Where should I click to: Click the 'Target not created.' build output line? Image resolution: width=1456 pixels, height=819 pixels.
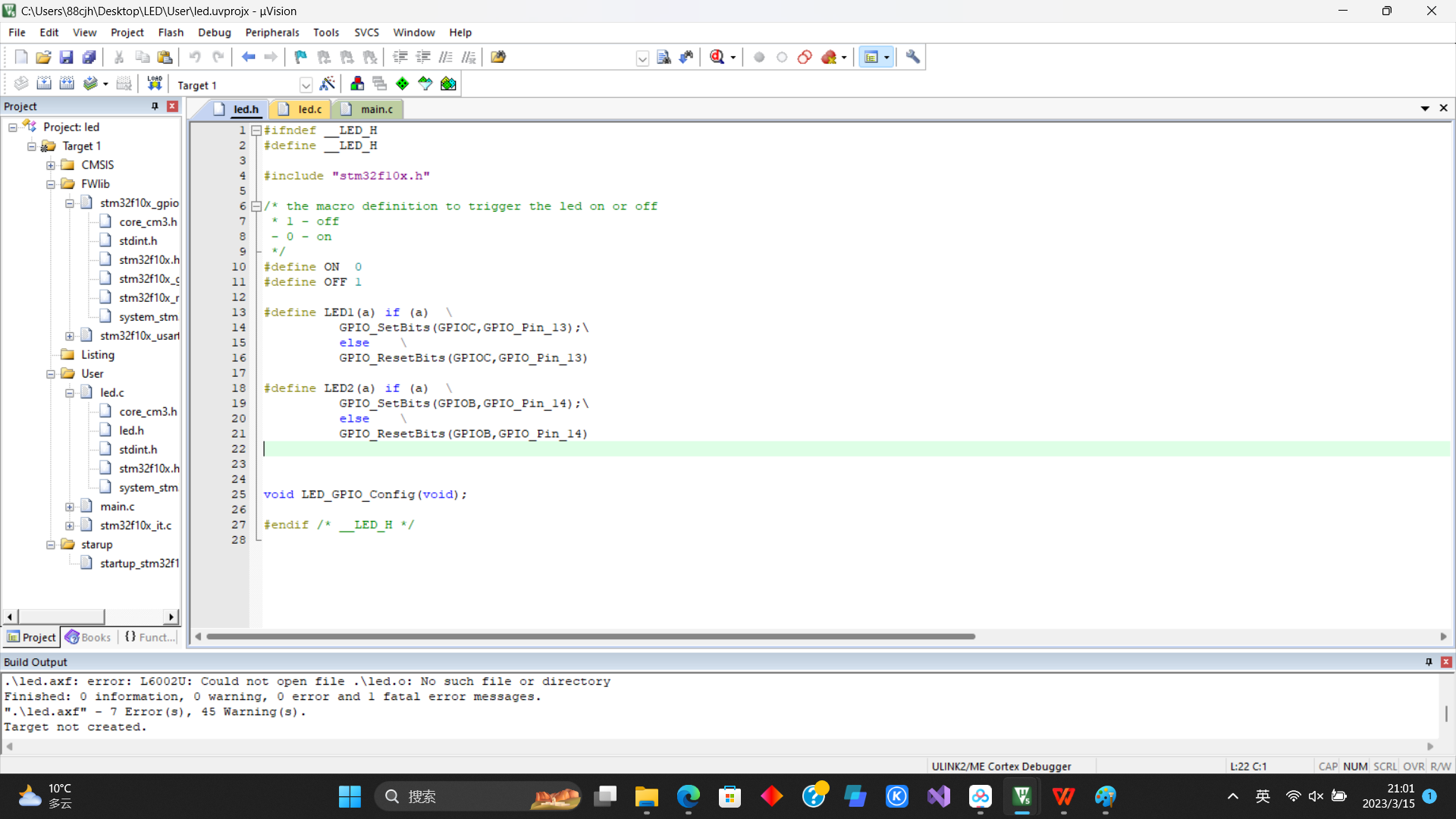[x=75, y=726]
